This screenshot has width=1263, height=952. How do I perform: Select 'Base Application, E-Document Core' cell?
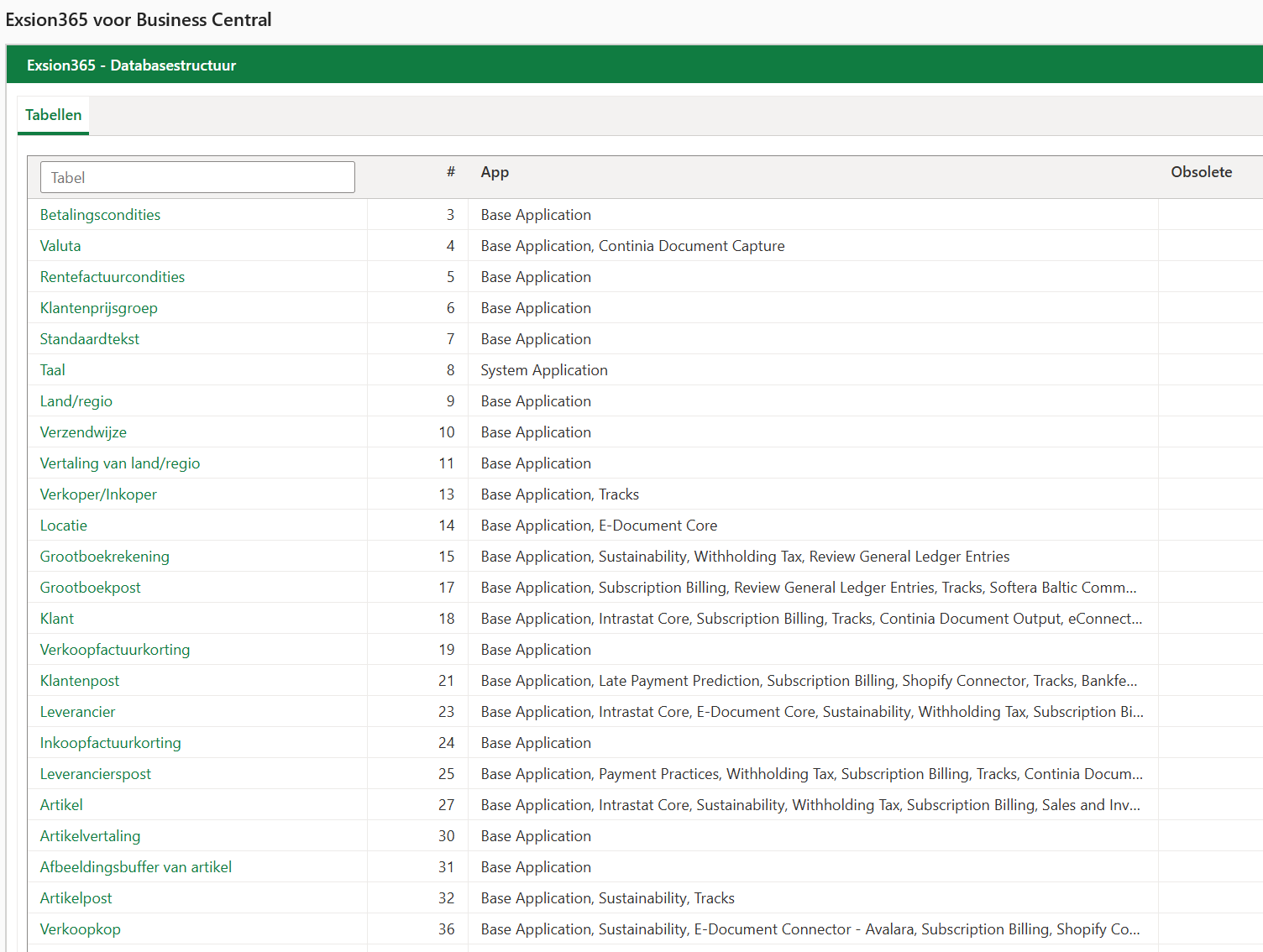[x=813, y=526]
